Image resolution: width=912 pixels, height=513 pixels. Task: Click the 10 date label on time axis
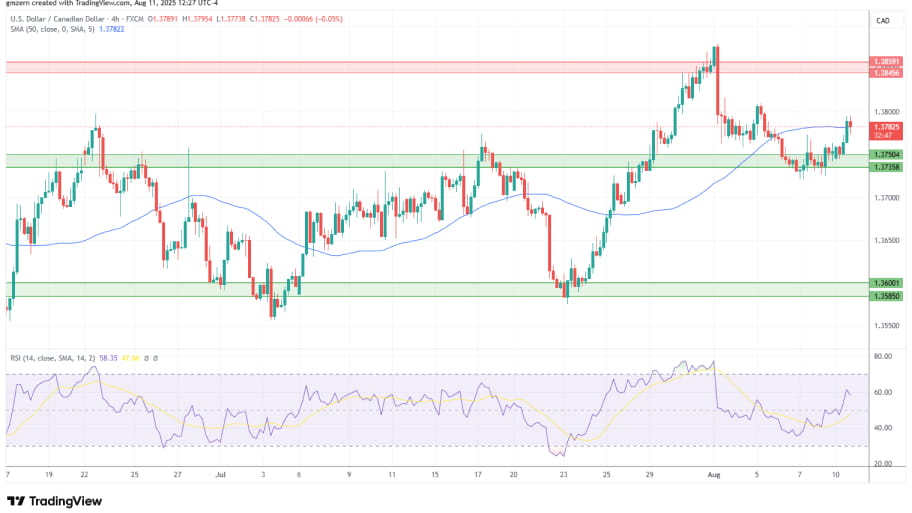[x=835, y=475]
